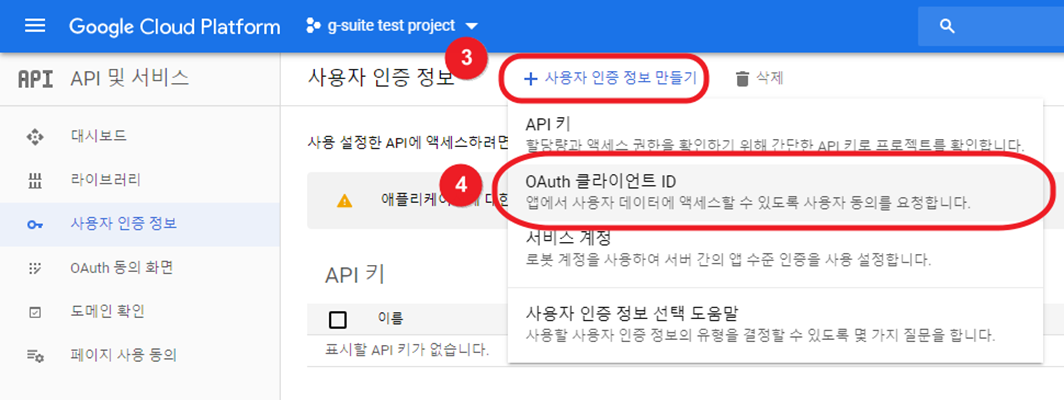This screenshot has height=400, width=1064.
Task: Open OAuth 동의 화면 sidebar item
Action: click(x=140, y=268)
